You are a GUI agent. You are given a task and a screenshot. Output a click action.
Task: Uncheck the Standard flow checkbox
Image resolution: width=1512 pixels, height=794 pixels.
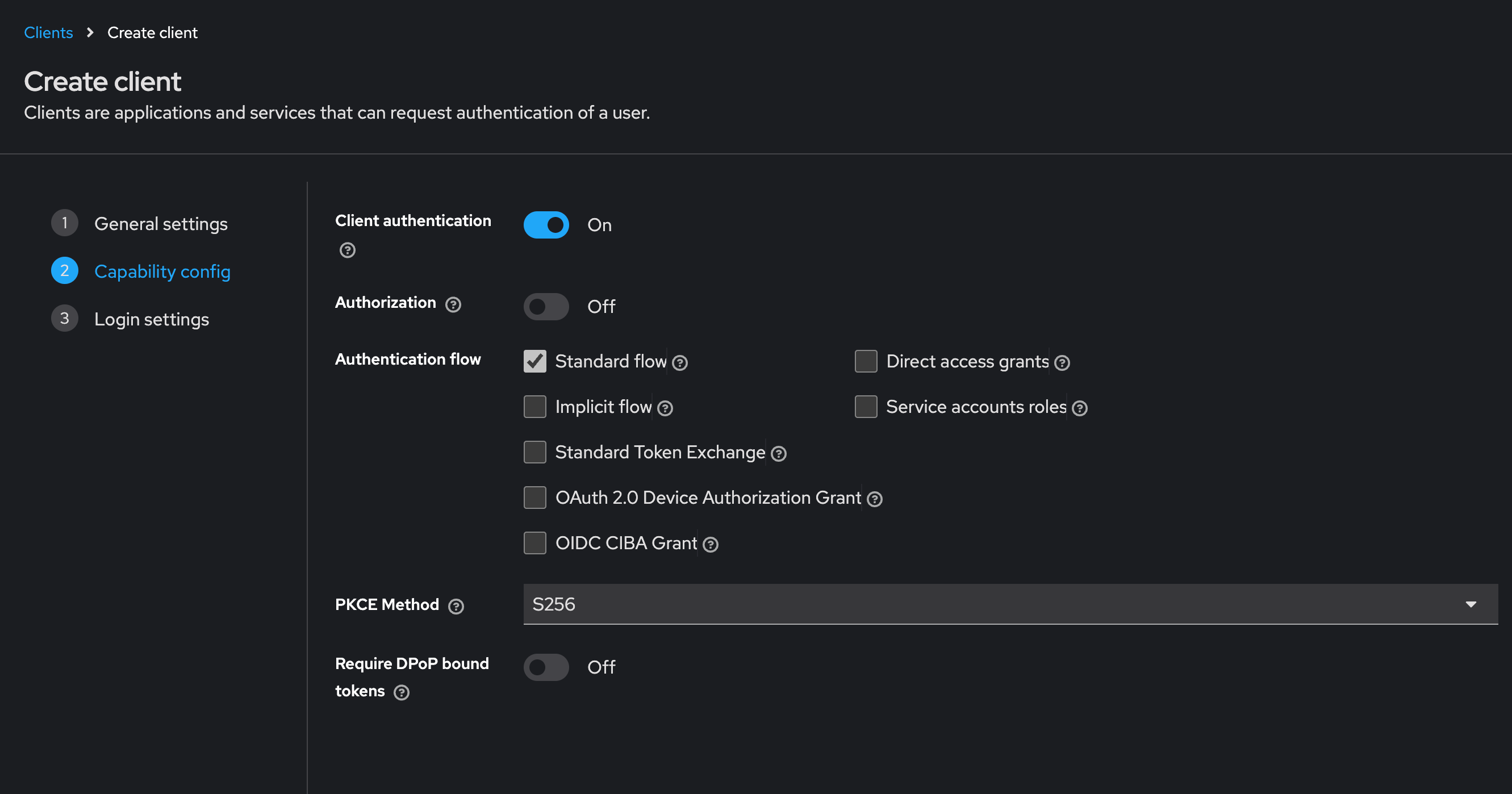(x=534, y=361)
